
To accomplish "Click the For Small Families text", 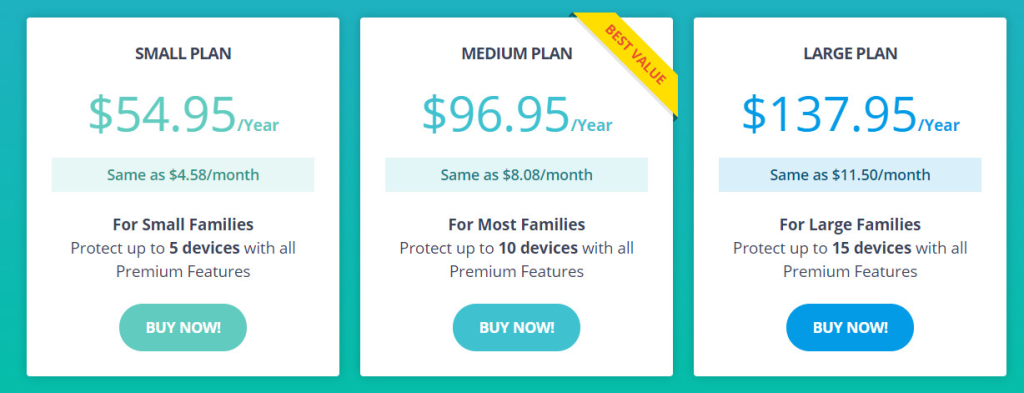I will (183, 225).
